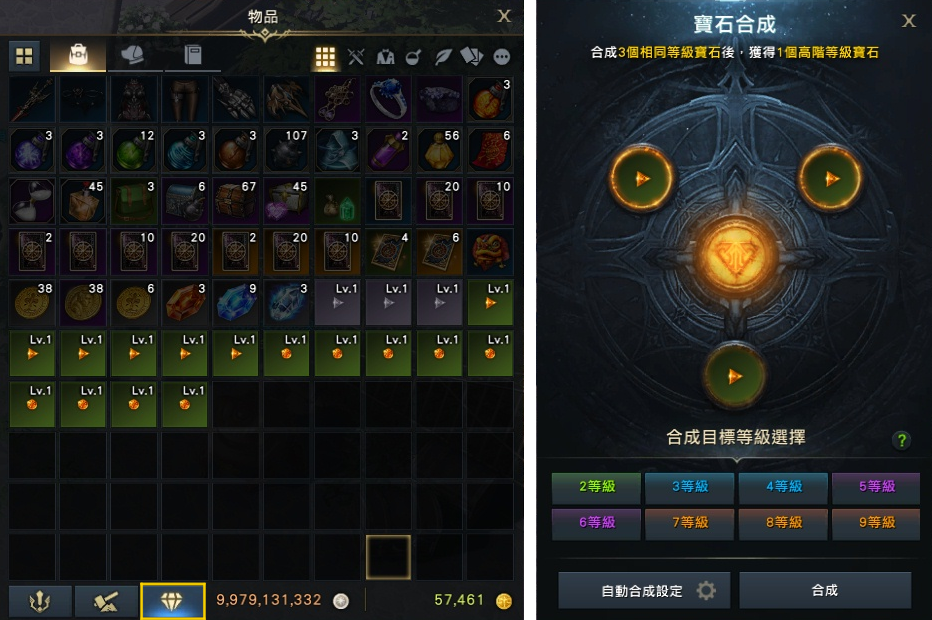Open 自動合成設定 settings

644,590
